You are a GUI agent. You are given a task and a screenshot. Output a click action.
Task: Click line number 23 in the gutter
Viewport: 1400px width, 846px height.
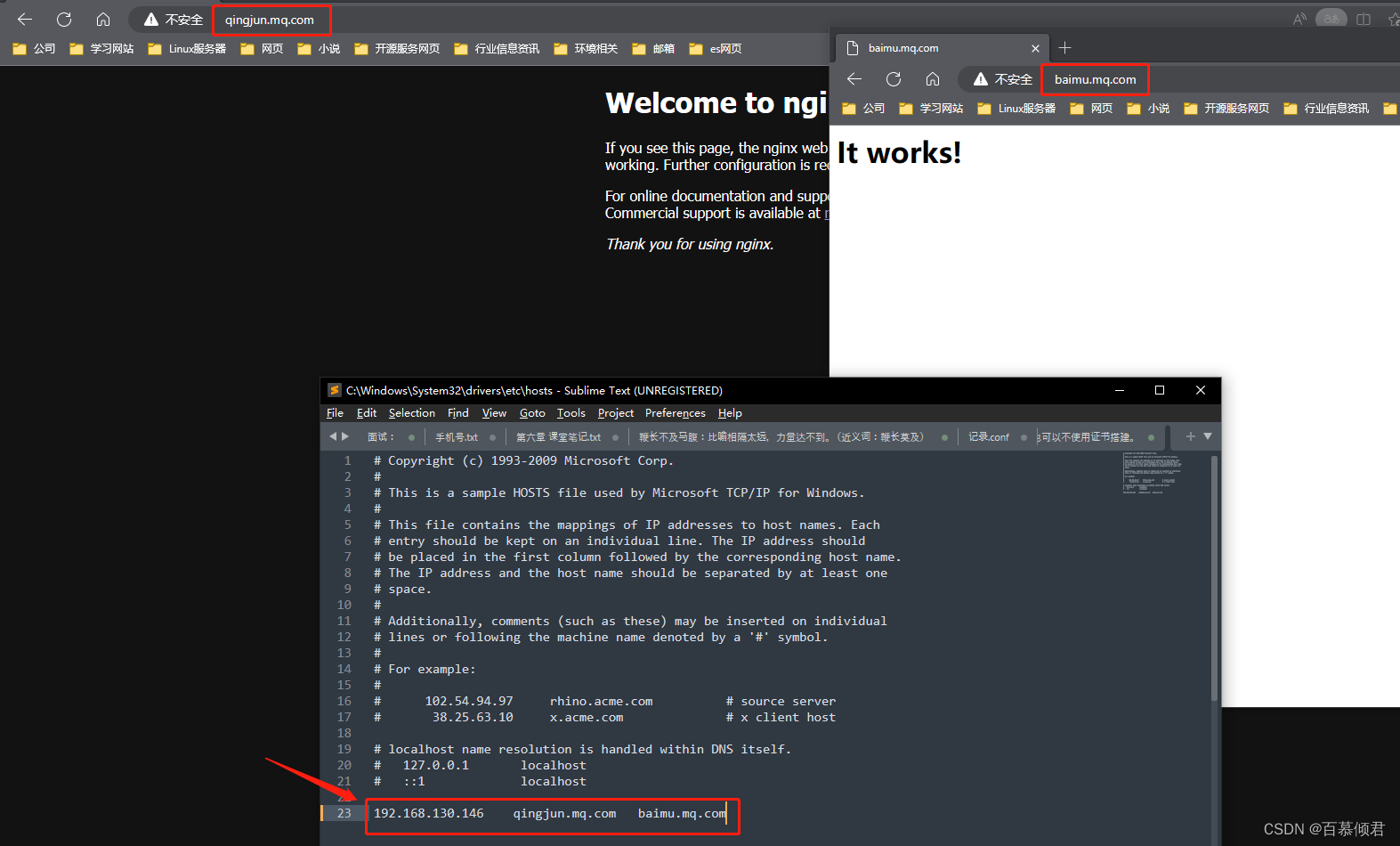pos(344,813)
